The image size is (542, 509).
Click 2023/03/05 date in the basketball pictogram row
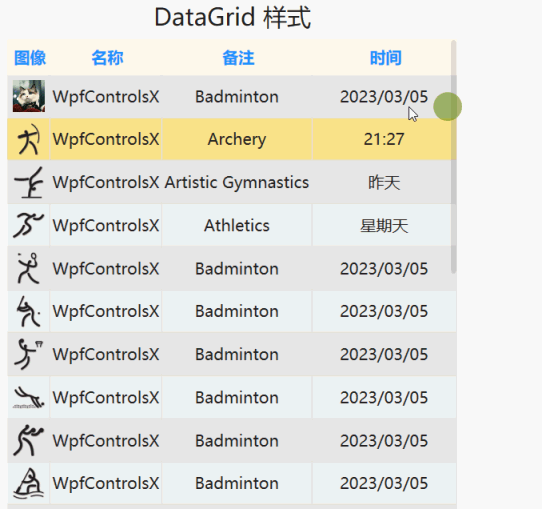(x=384, y=354)
